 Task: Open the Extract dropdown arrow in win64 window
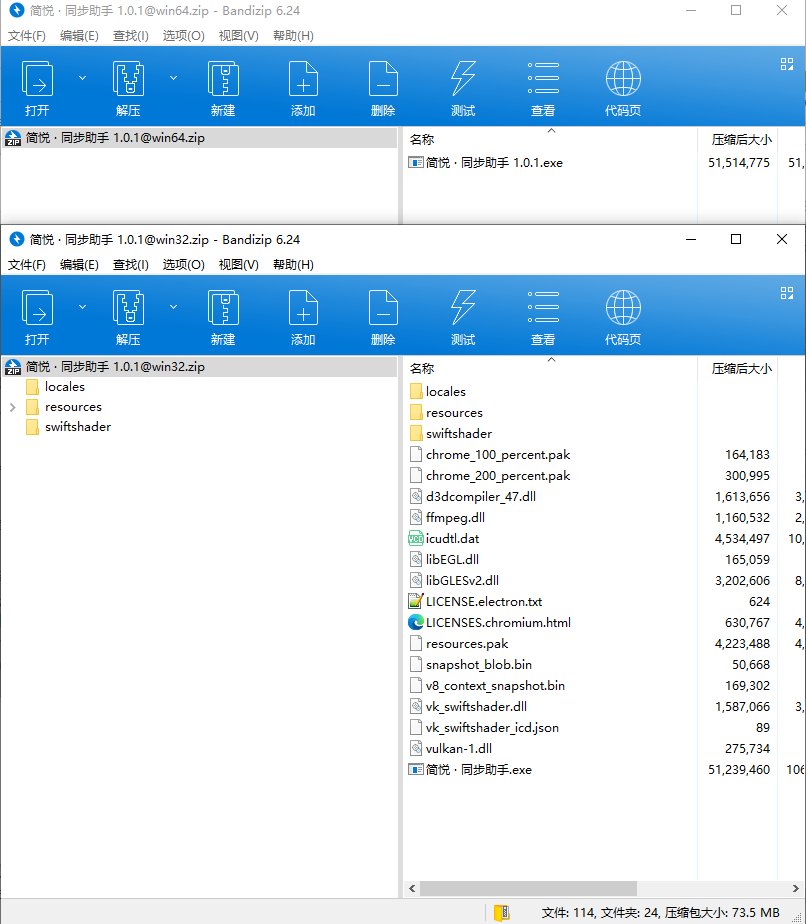coord(173,78)
